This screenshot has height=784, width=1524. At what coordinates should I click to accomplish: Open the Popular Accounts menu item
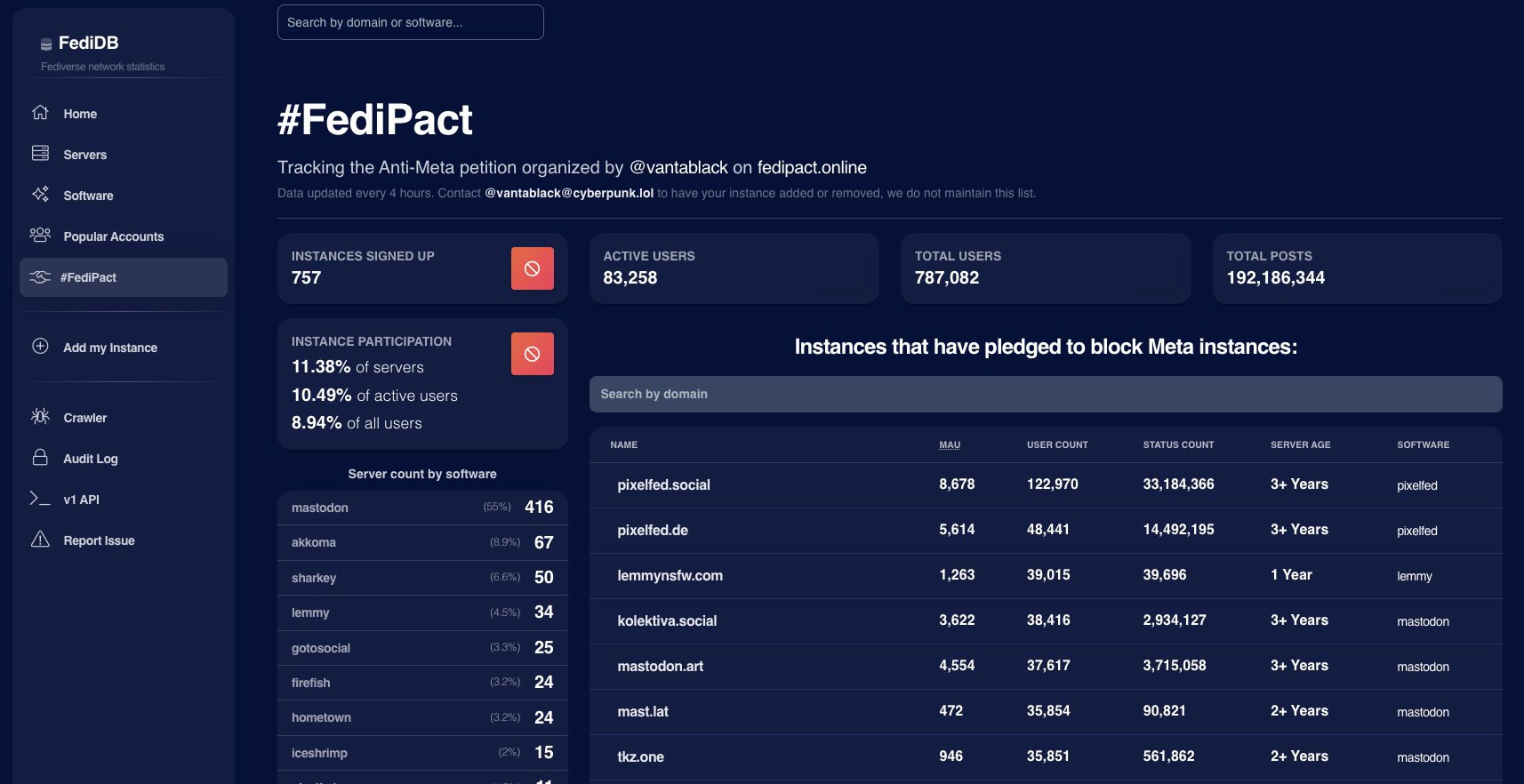(x=124, y=236)
